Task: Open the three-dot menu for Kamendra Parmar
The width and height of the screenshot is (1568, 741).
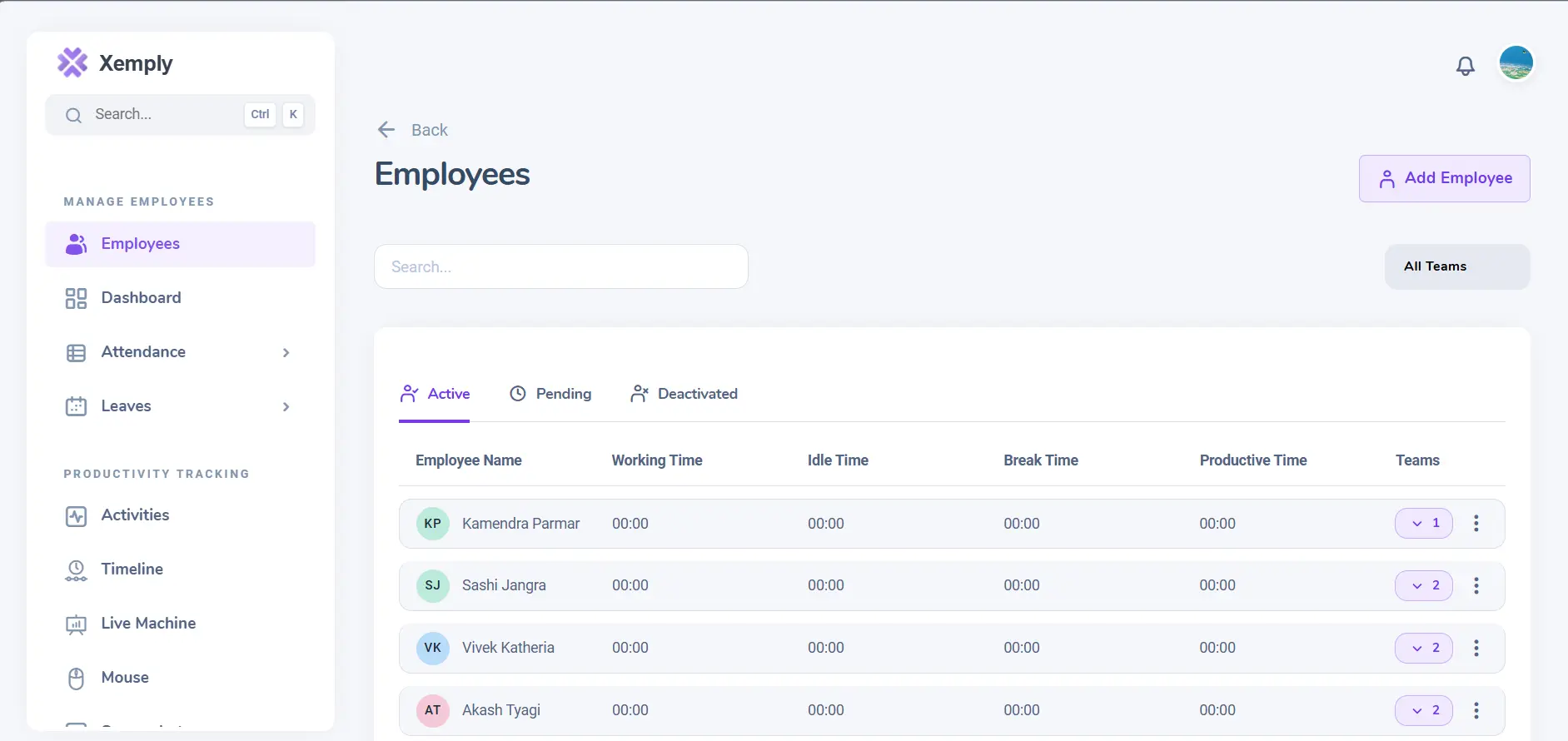Action: pyautogui.click(x=1476, y=524)
